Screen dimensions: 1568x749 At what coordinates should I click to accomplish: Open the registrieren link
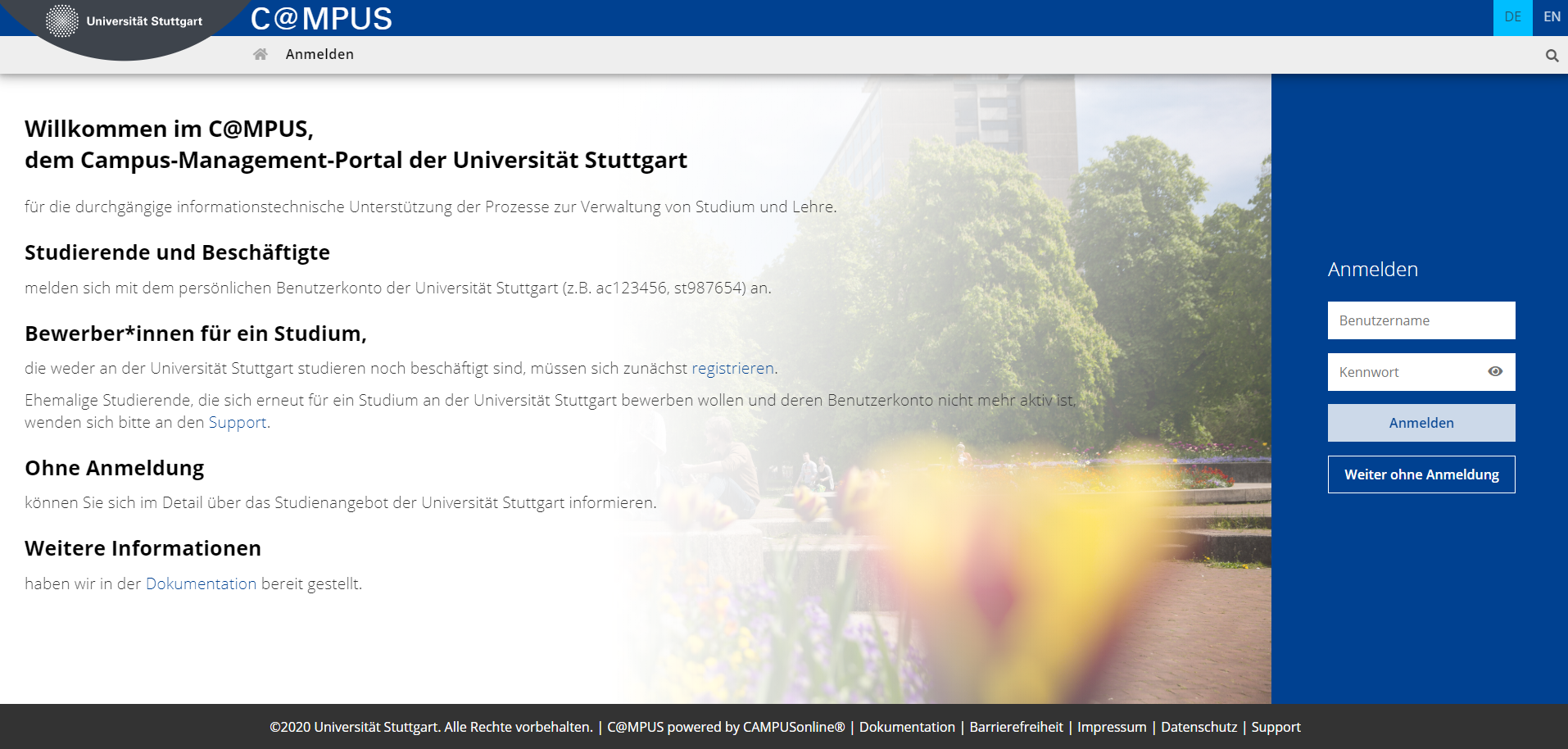[x=732, y=369]
